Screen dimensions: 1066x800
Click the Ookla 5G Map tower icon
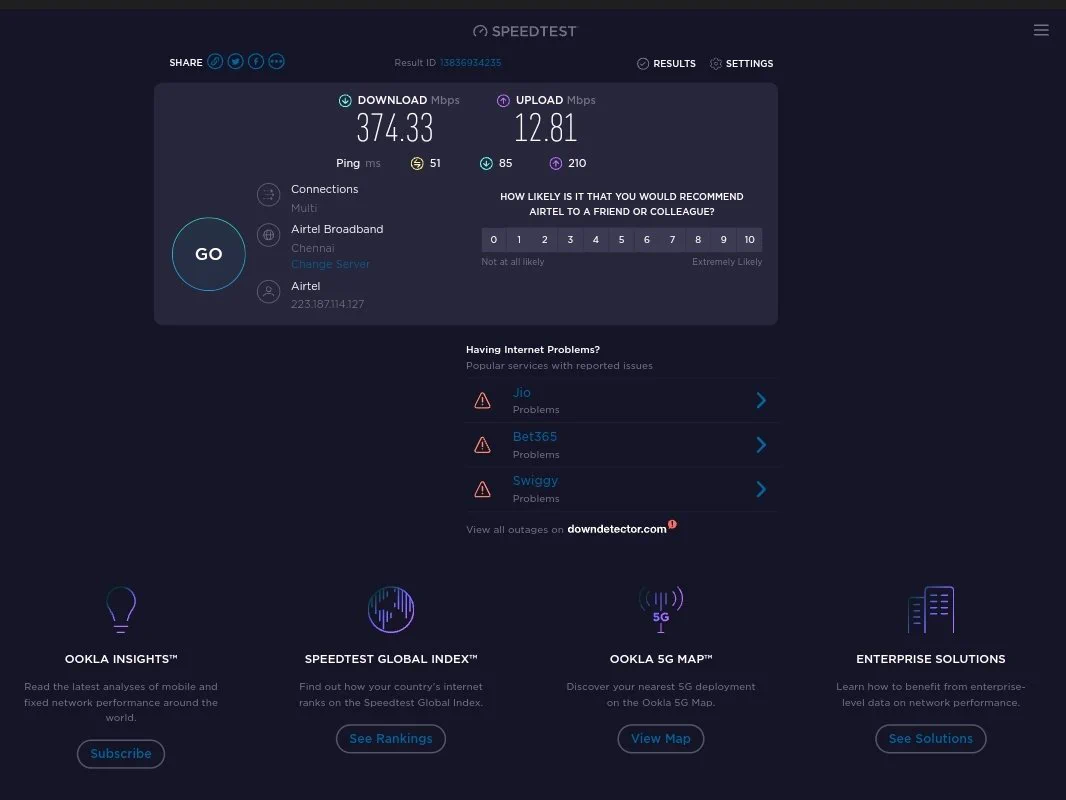[661, 610]
